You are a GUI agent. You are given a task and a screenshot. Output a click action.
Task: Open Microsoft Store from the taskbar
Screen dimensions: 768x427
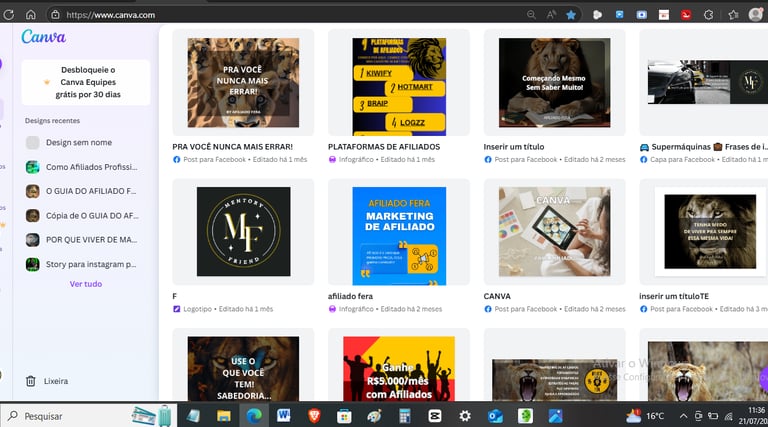pyautogui.click(x=344, y=416)
